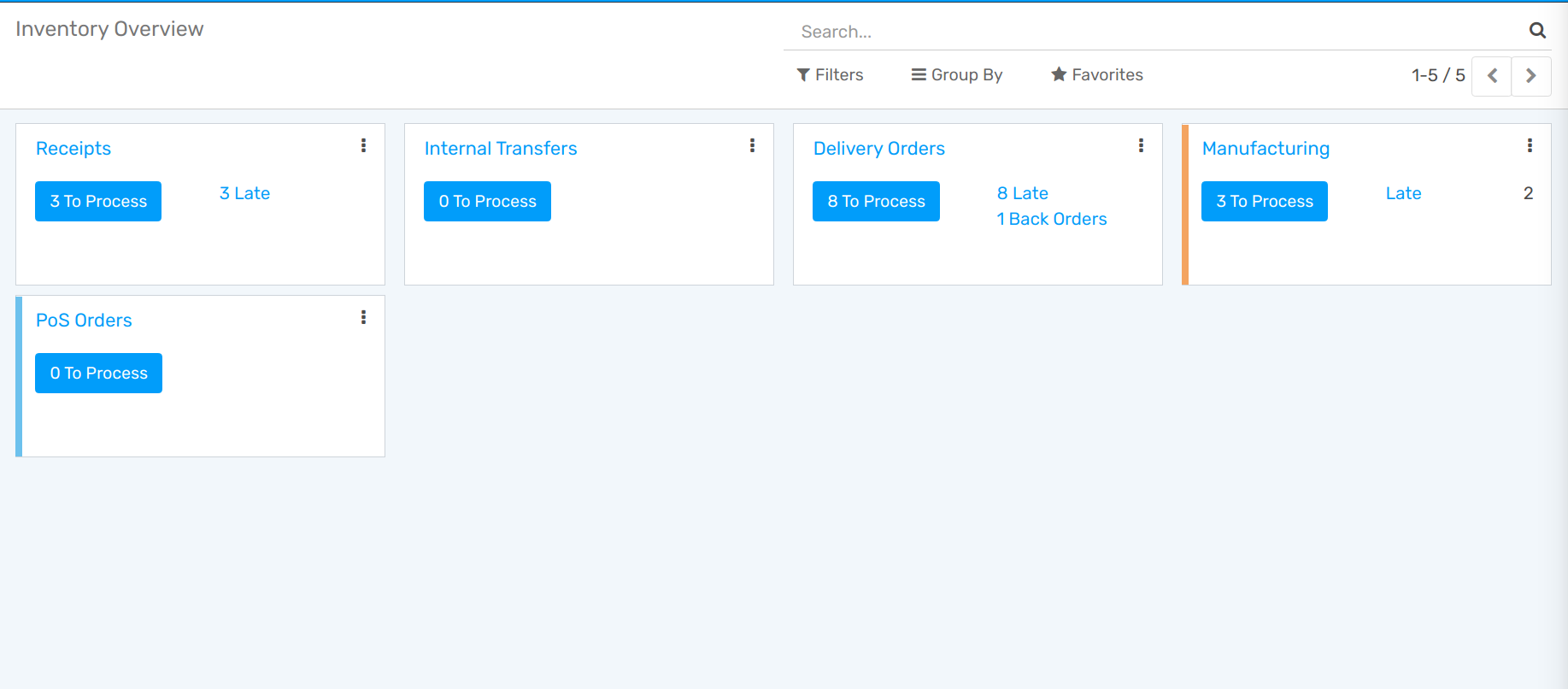Go to the next page of records
The image size is (1568, 689).
[x=1530, y=75]
